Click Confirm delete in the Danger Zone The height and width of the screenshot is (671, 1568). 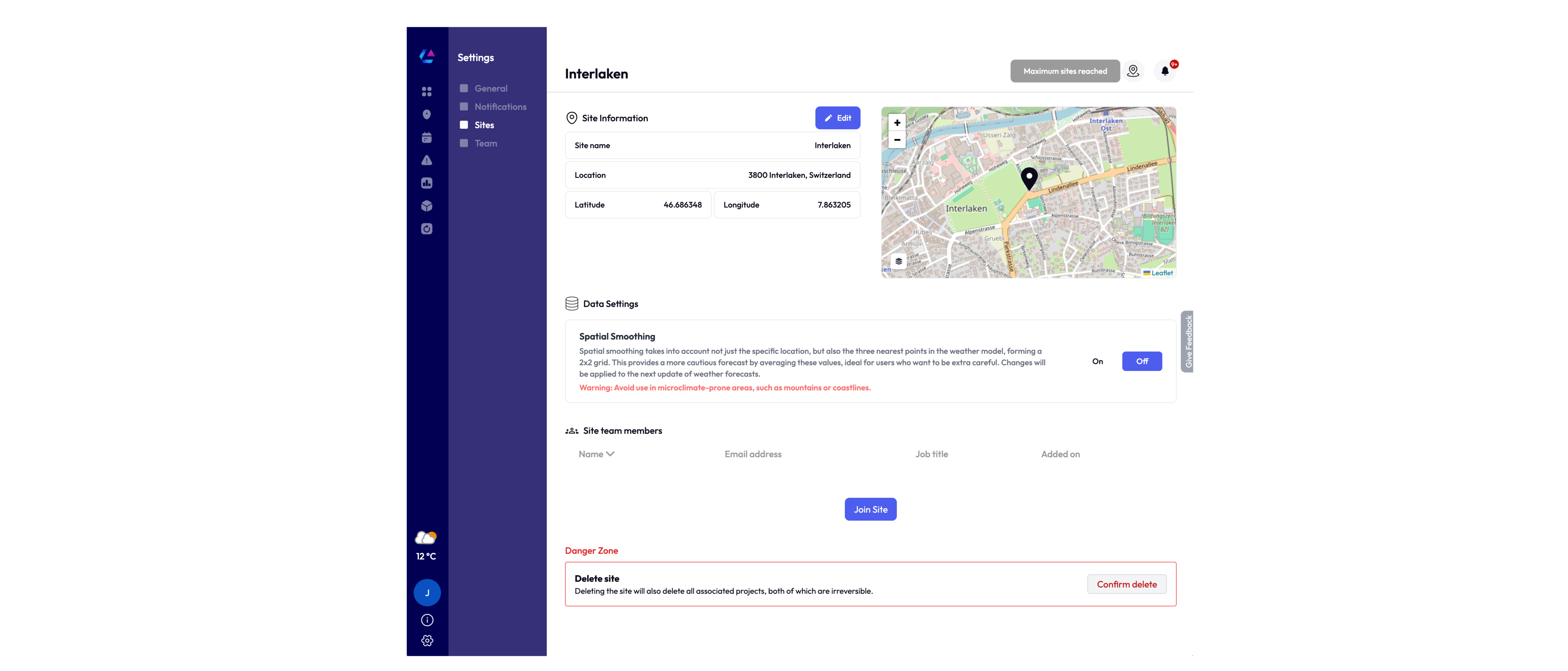pyautogui.click(x=1127, y=584)
